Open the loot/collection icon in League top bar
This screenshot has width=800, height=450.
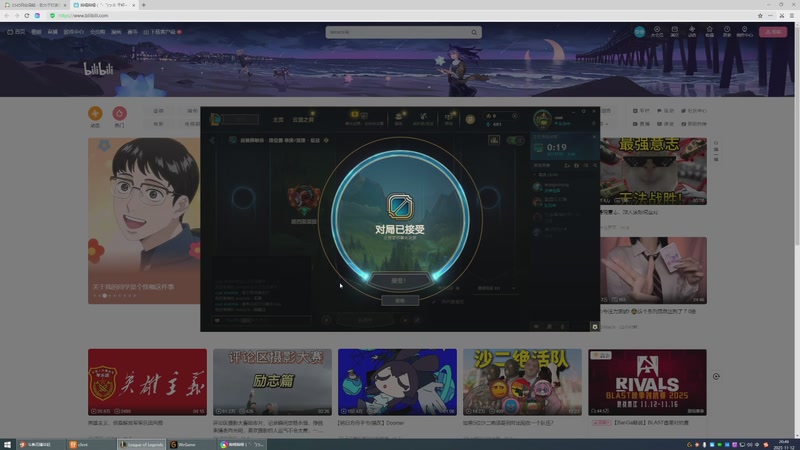[398, 118]
